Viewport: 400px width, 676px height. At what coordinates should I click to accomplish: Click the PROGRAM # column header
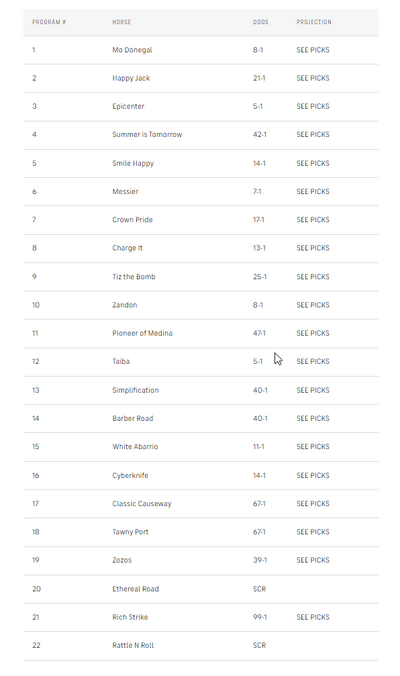coord(49,22)
